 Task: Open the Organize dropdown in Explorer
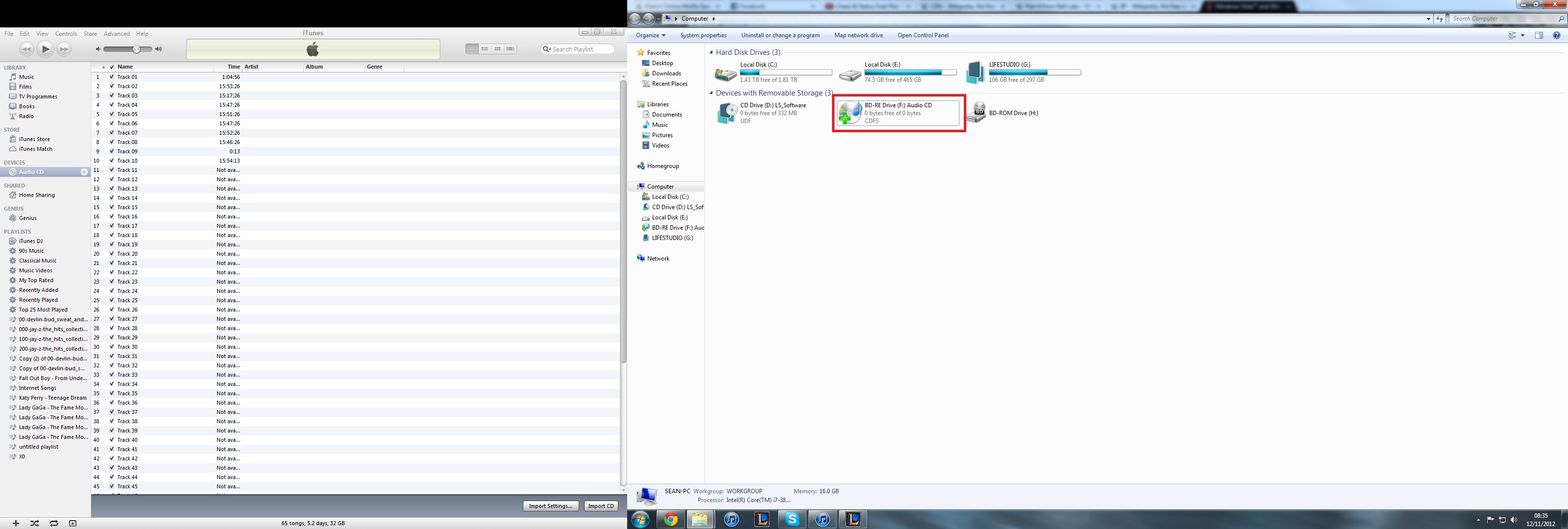tap(651, 35)
